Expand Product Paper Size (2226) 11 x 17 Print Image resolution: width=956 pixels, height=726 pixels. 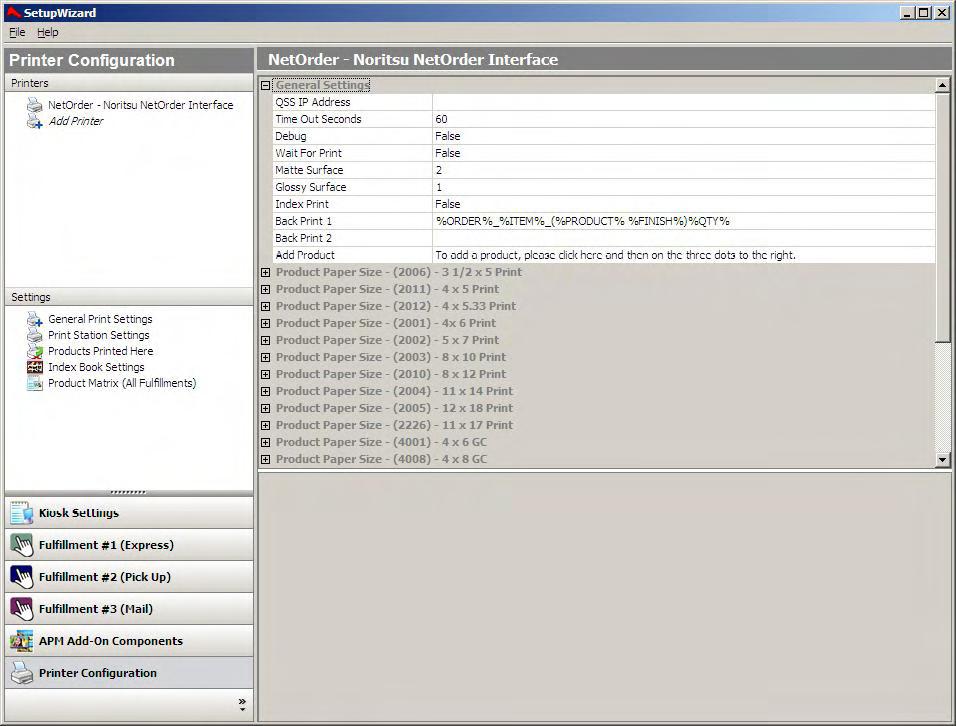[265, 425]
